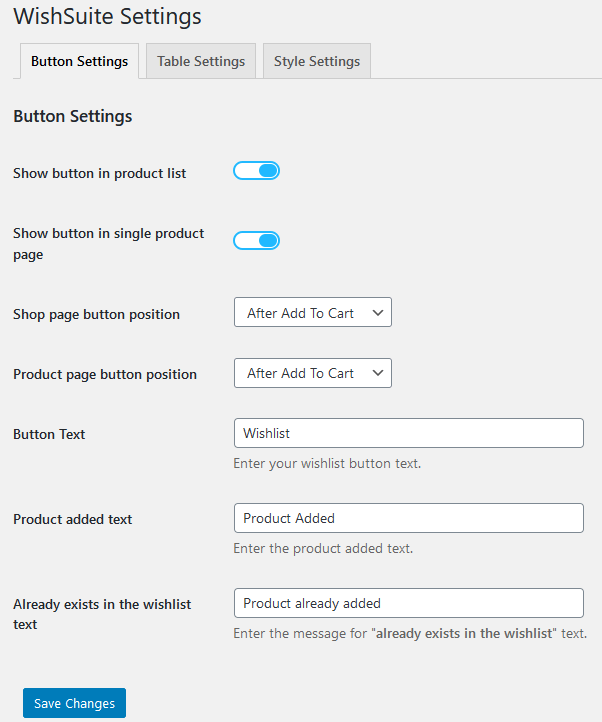Click the 'Button Settings' section heading

point(73,116)
